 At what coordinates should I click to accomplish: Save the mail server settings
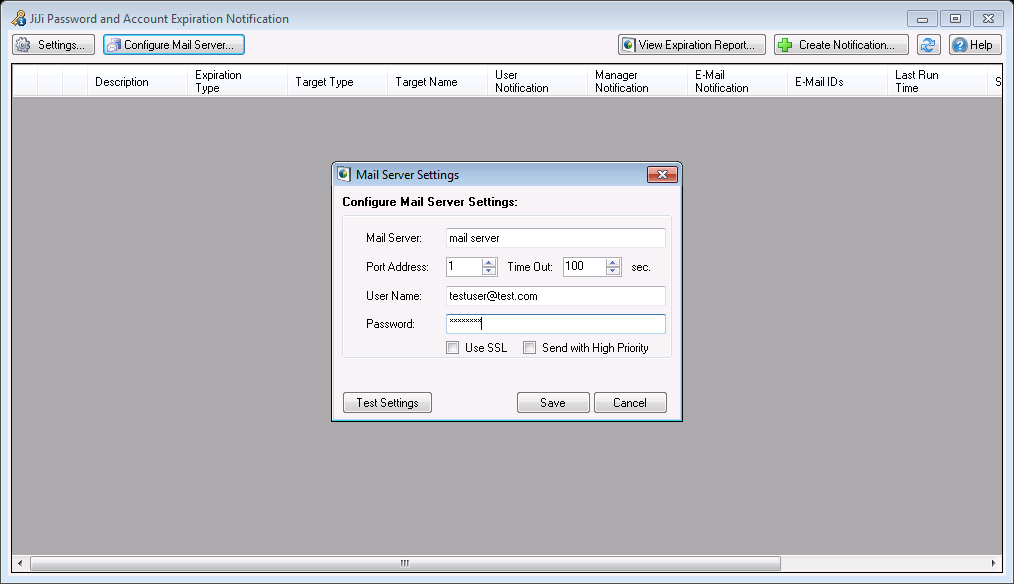(x=553, y=403)
